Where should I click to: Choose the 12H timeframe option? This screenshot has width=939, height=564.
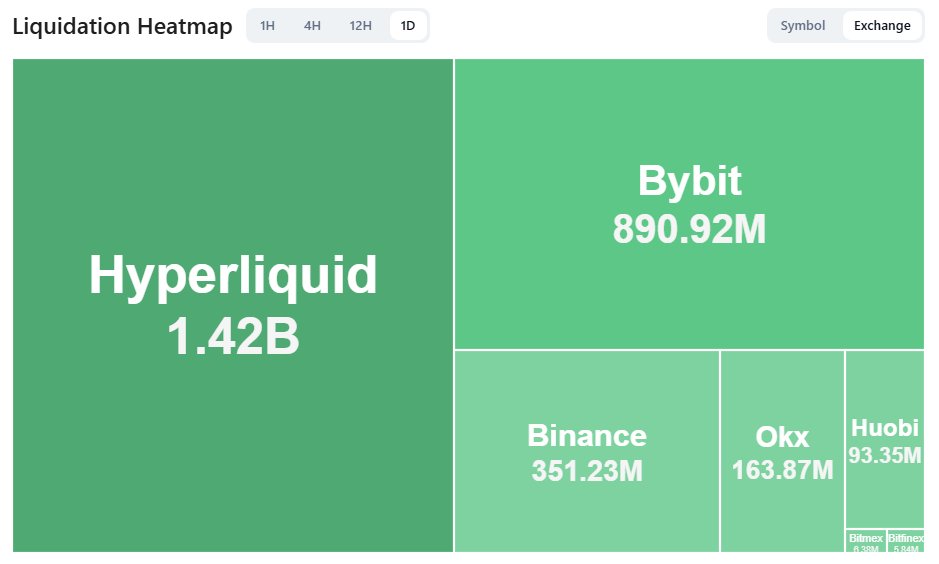(361, 26)
